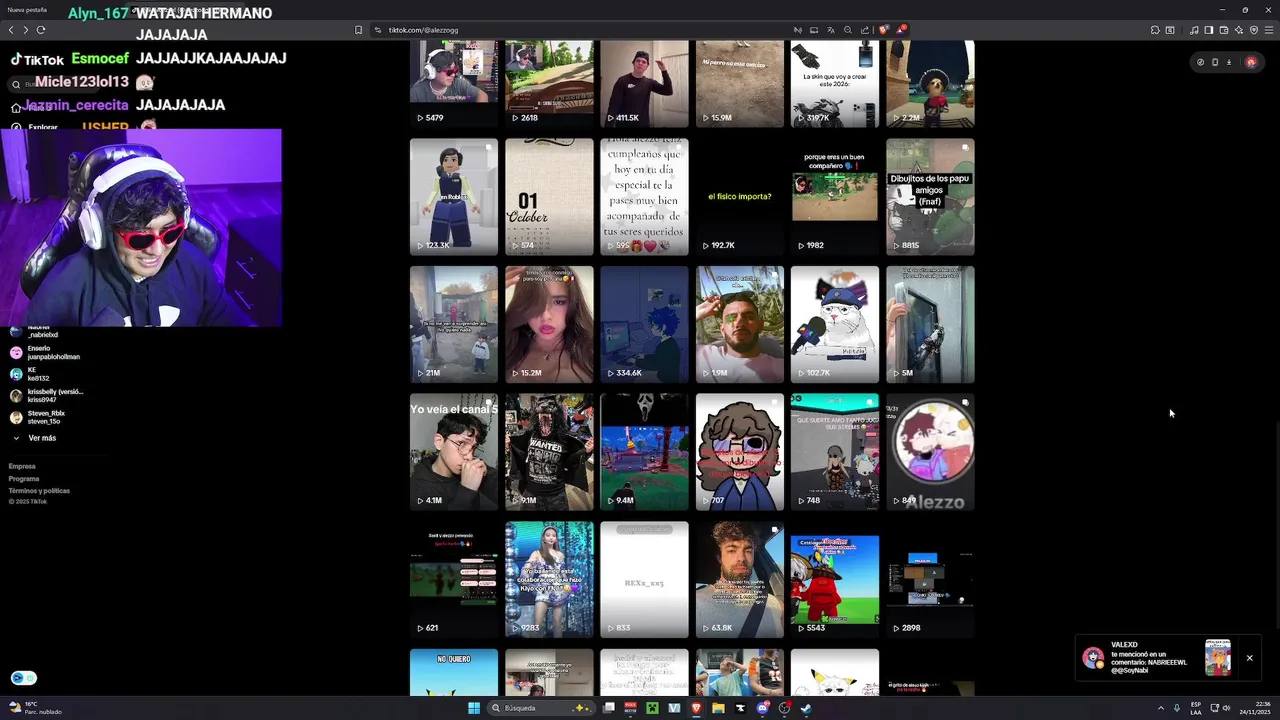Open followed account steven_15o
Image resolution: width=1280 pixels, height=720 pixels.
point(38,417)
